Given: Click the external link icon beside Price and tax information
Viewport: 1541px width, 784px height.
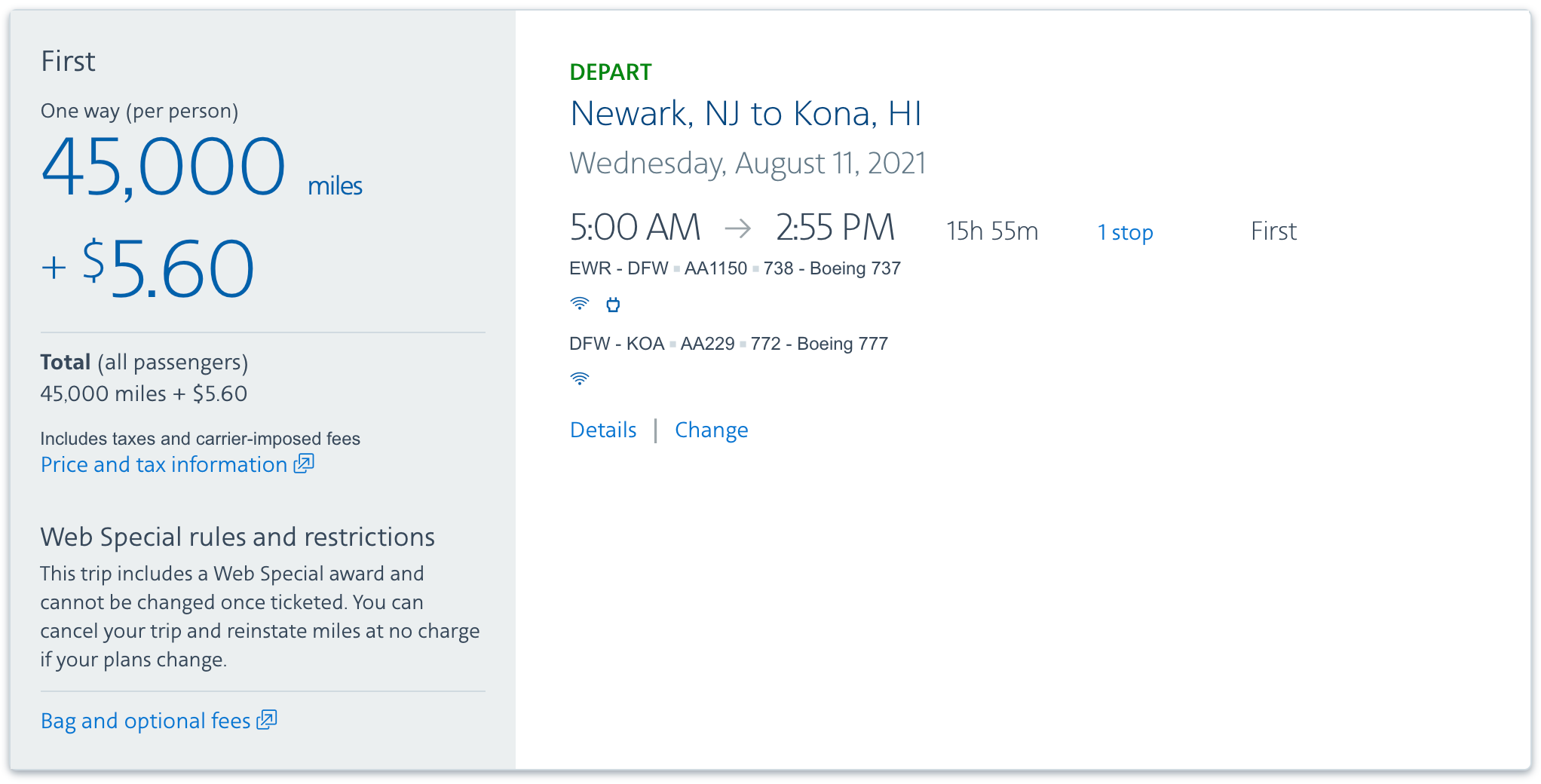Looking at the screenshot, I should point(304,464).
